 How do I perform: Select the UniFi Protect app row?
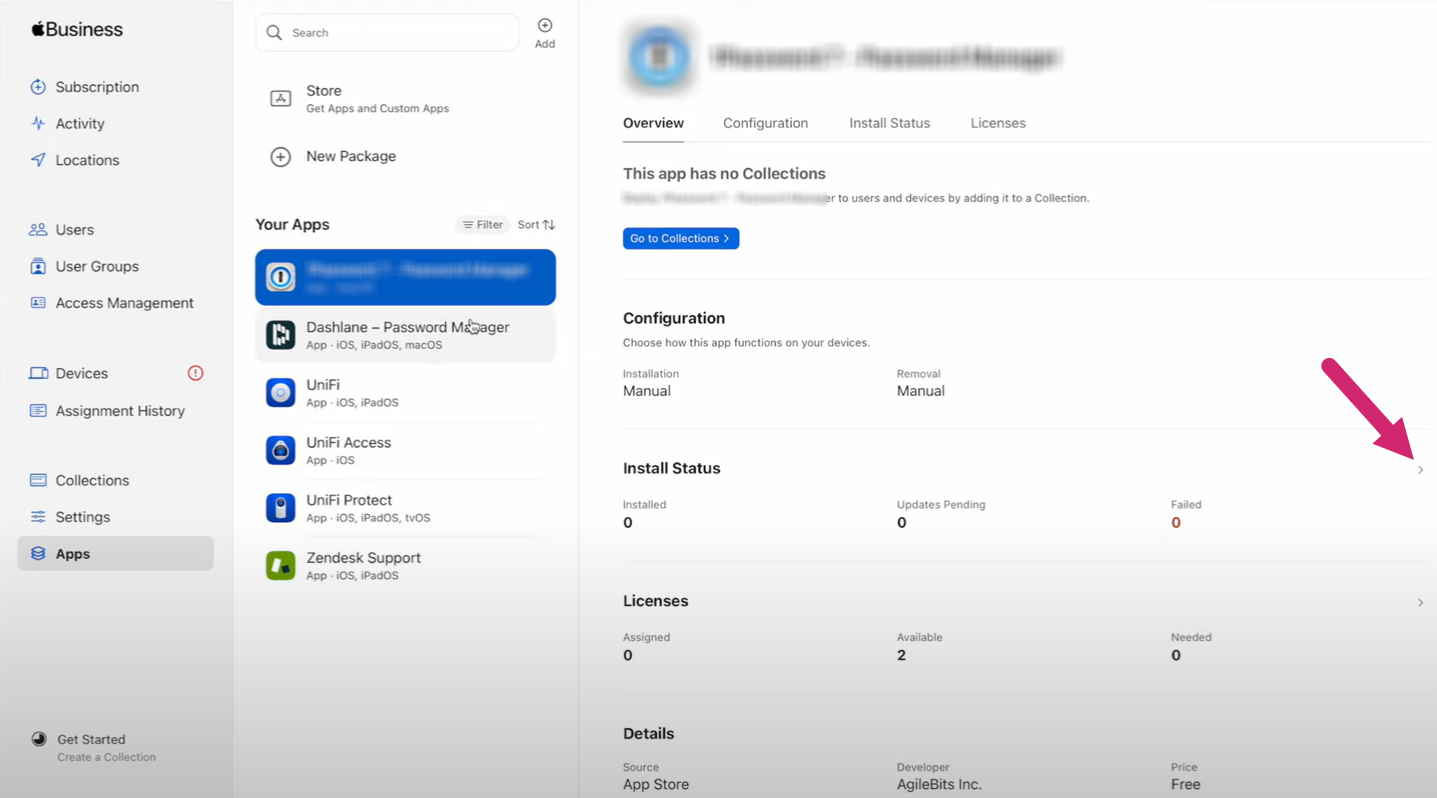pos(406,508)
